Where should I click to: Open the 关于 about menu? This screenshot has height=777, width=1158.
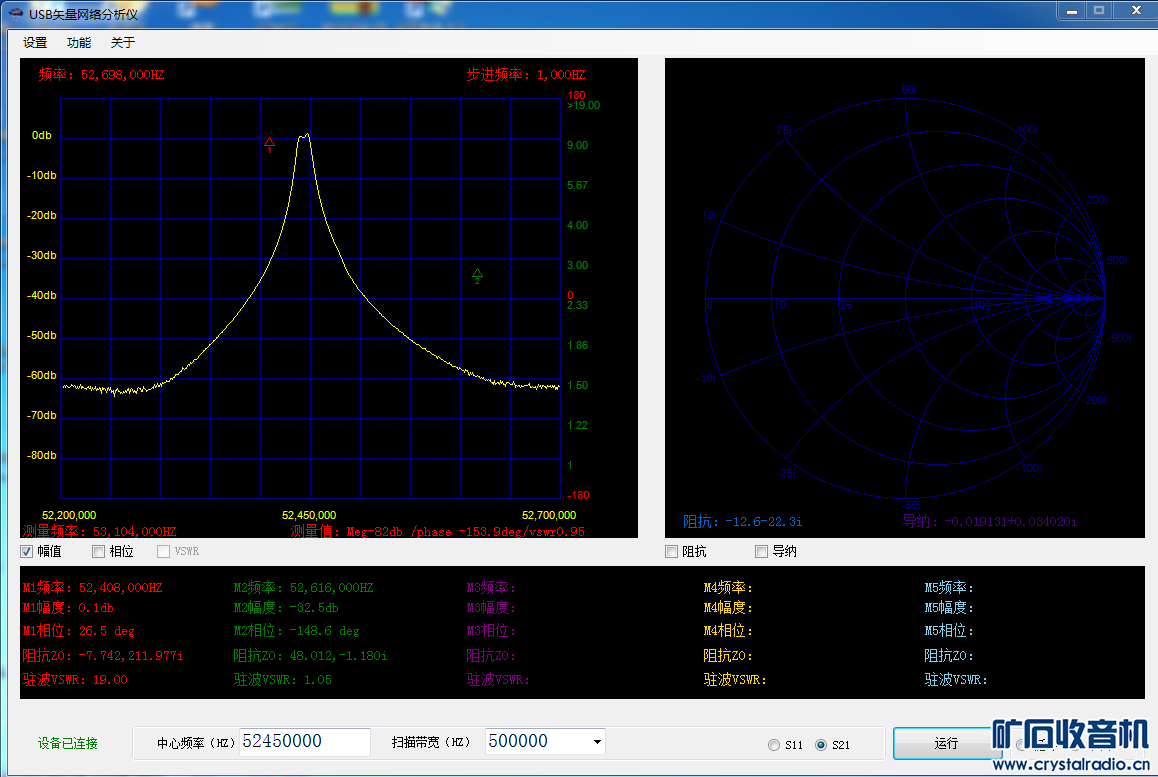click(x=122, y=43)
